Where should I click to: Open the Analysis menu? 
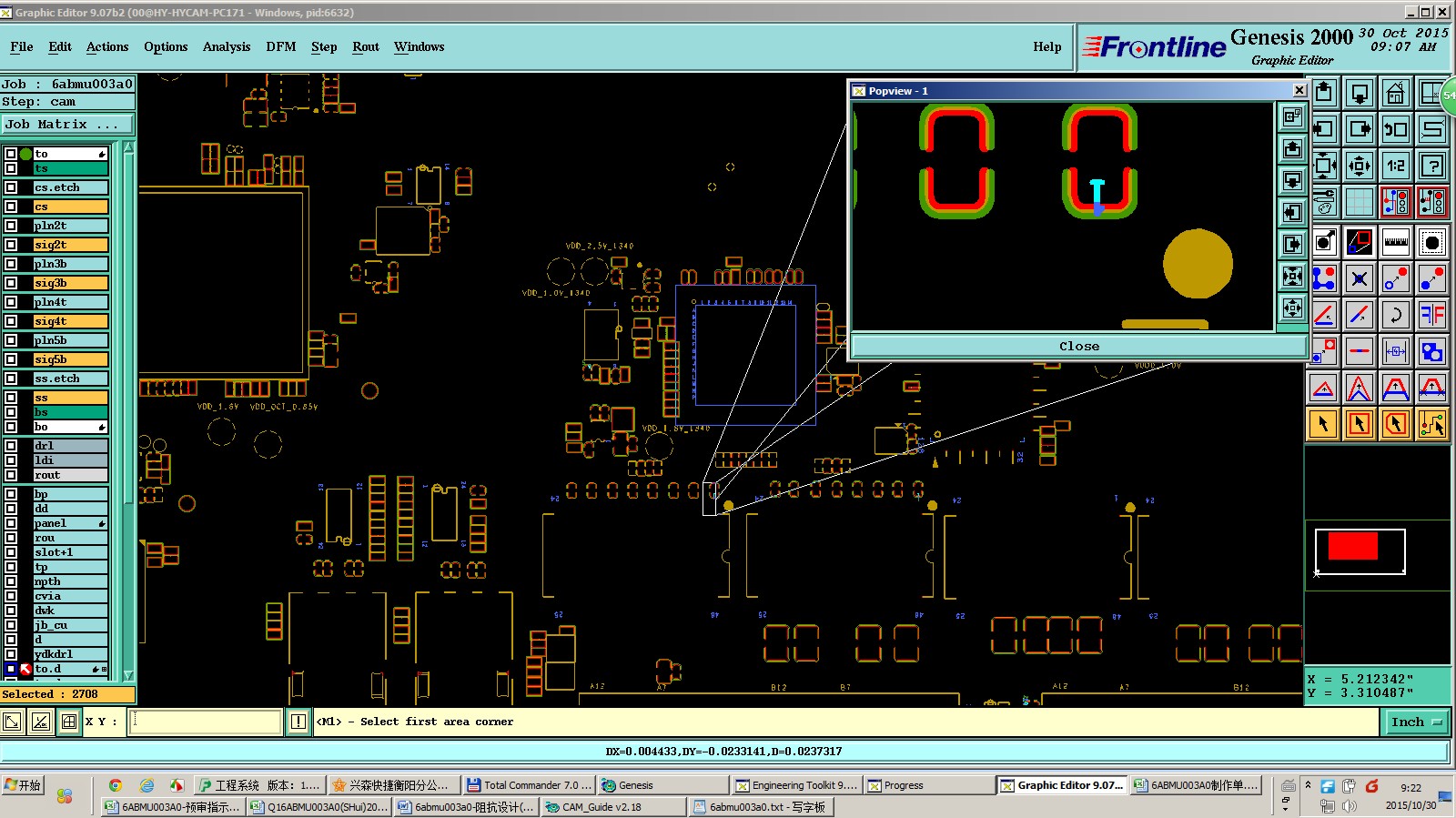(227, 47)
